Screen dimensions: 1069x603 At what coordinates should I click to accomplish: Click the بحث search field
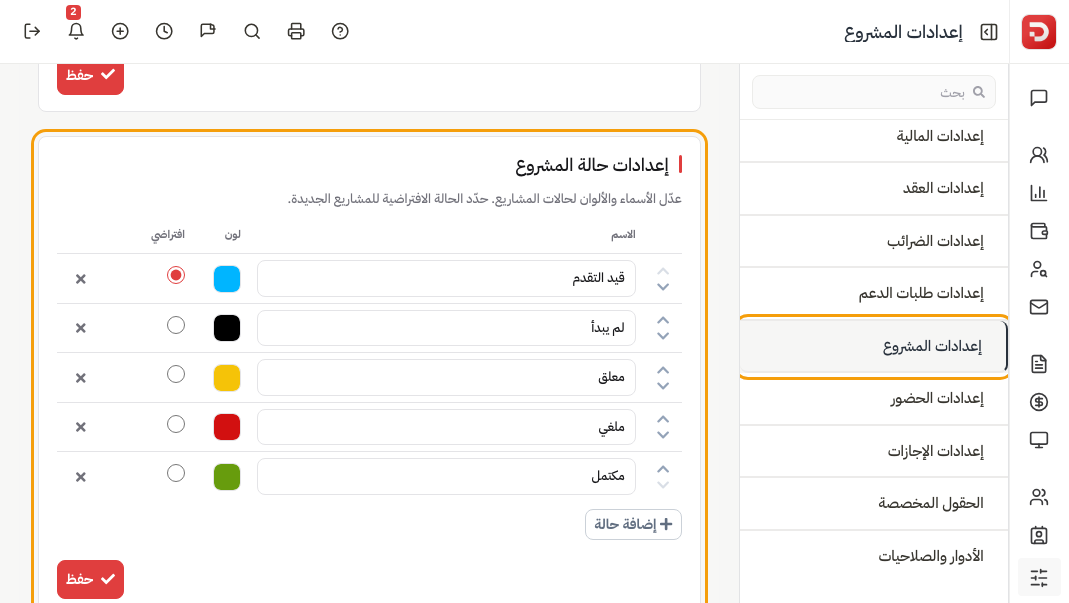click(874, 92)
